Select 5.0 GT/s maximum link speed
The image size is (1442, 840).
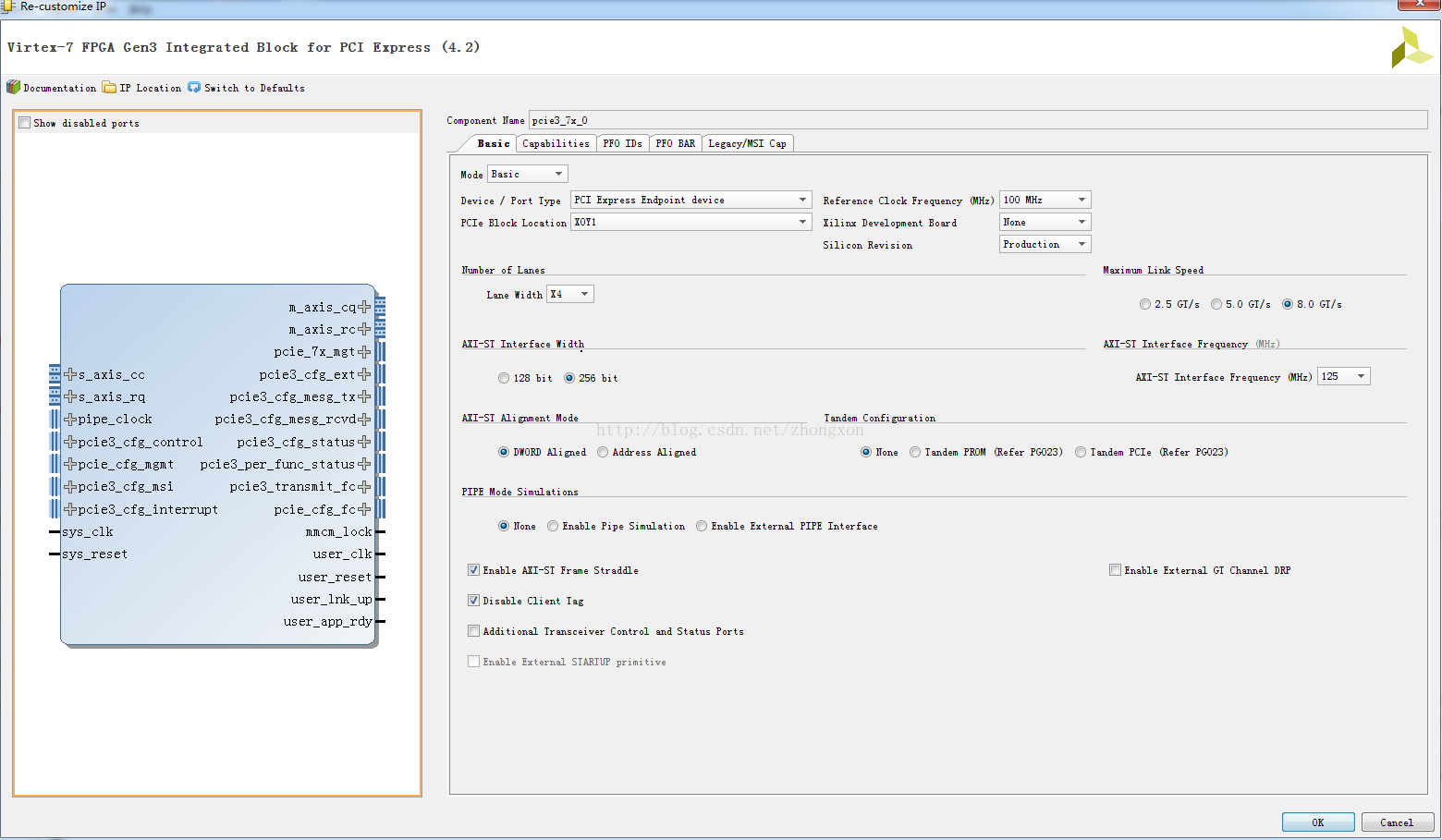[1216, 304]
